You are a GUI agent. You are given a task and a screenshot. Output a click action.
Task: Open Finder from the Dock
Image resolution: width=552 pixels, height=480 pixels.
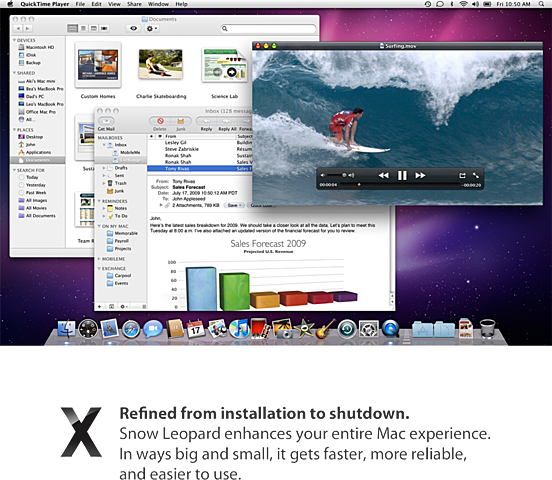pyautogui.click(x=66, y=329)
